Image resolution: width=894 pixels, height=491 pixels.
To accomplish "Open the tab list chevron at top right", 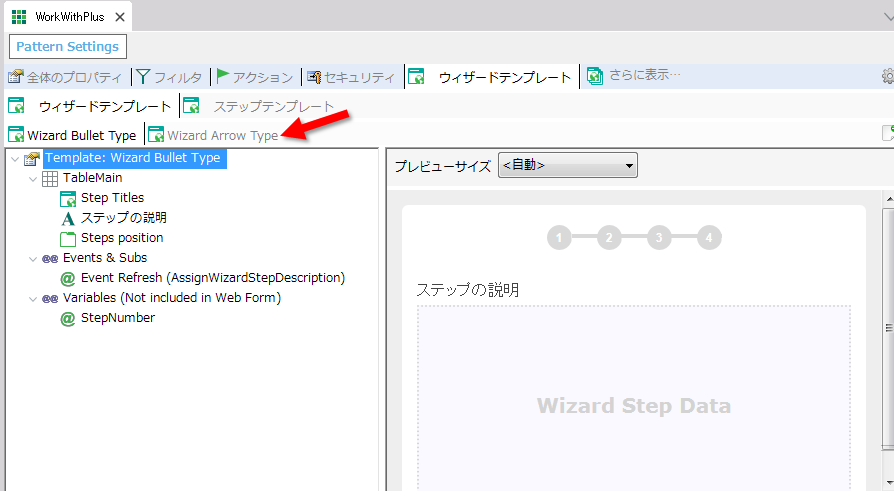I will coord(888,18).
